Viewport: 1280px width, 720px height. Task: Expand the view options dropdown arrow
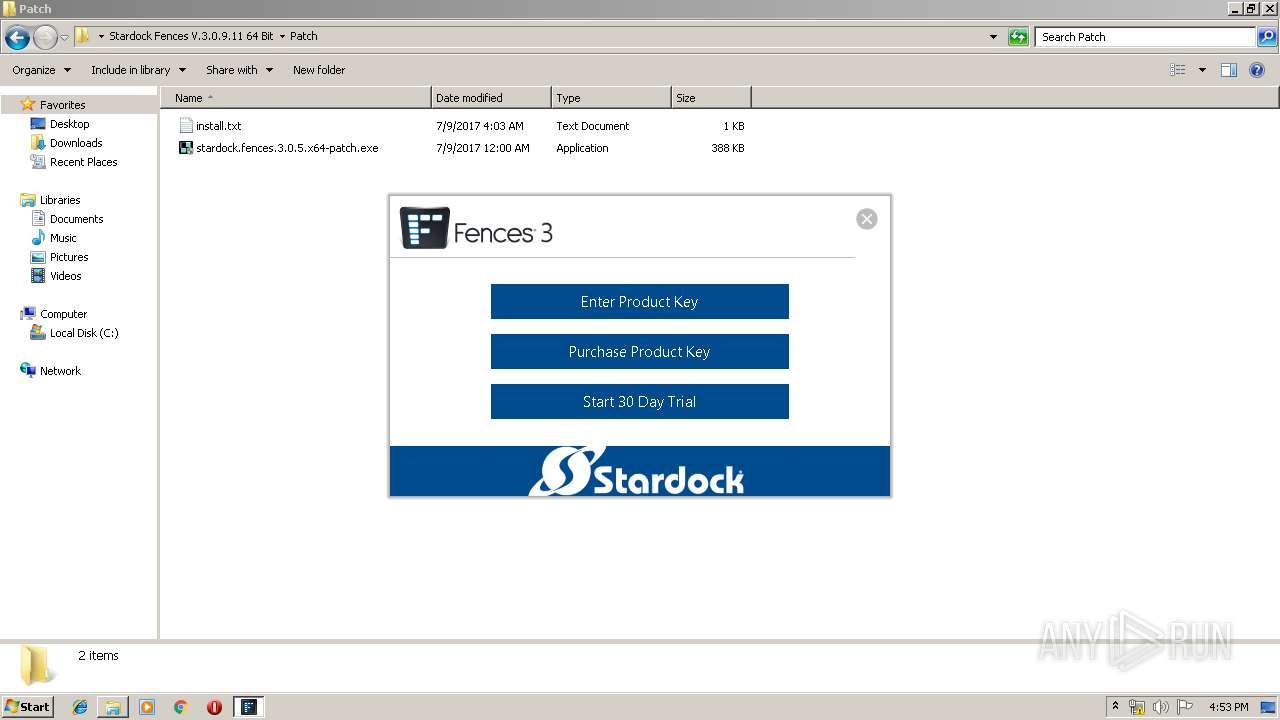click(1202, 70)
